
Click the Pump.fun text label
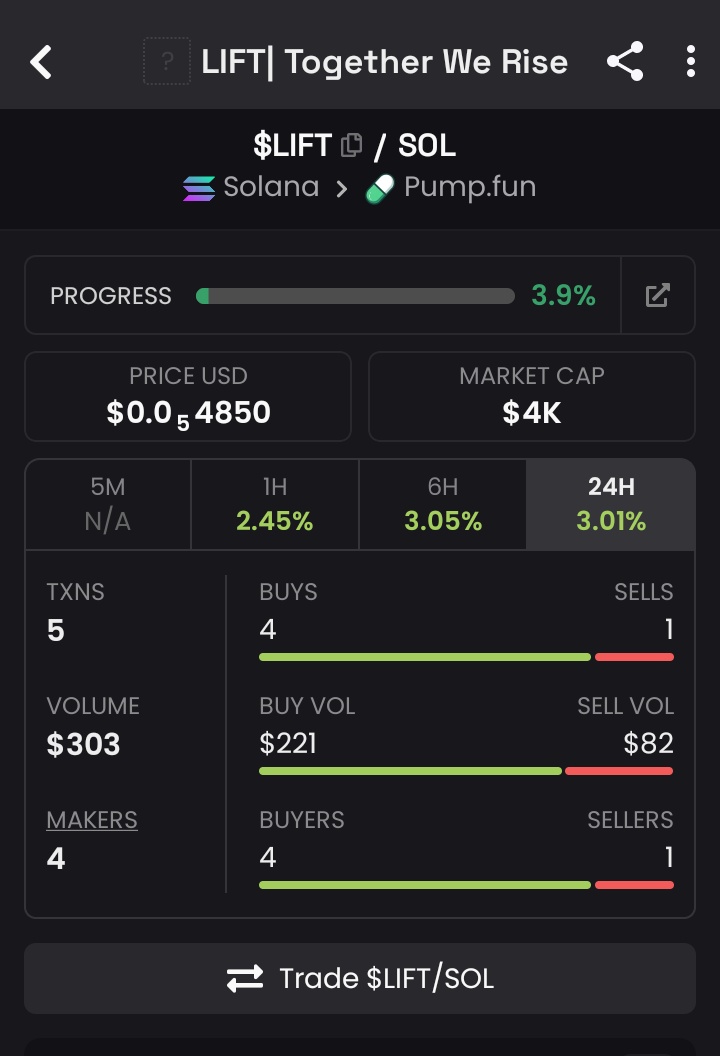click(x=470, y=187)
